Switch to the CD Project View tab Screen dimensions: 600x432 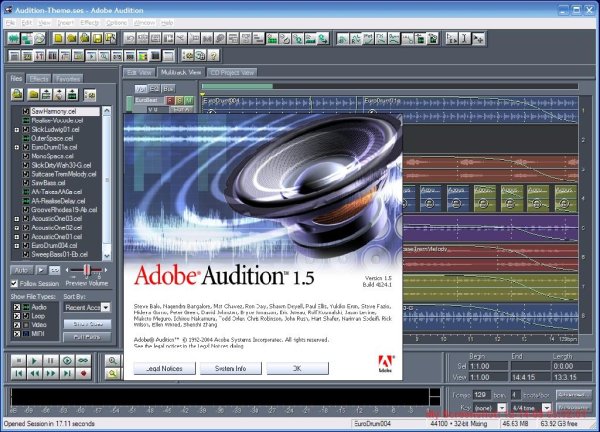point(232,72)
